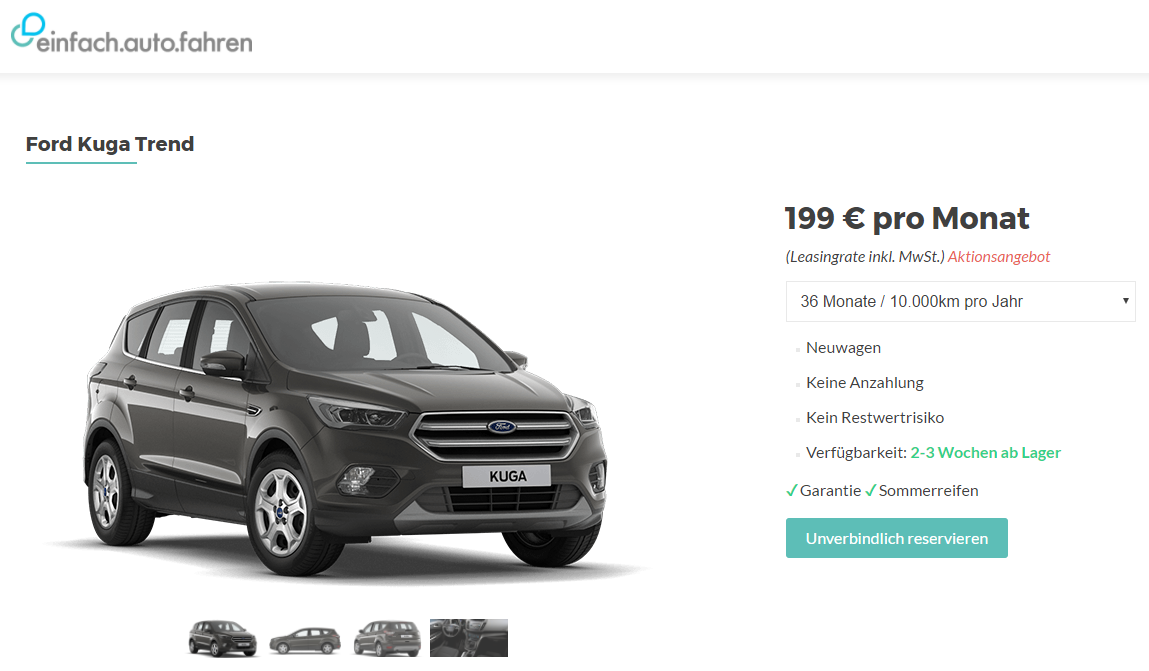Click the red Aktionsangebot label
This screenshot has height=671, width=1149.
[999, 256]
